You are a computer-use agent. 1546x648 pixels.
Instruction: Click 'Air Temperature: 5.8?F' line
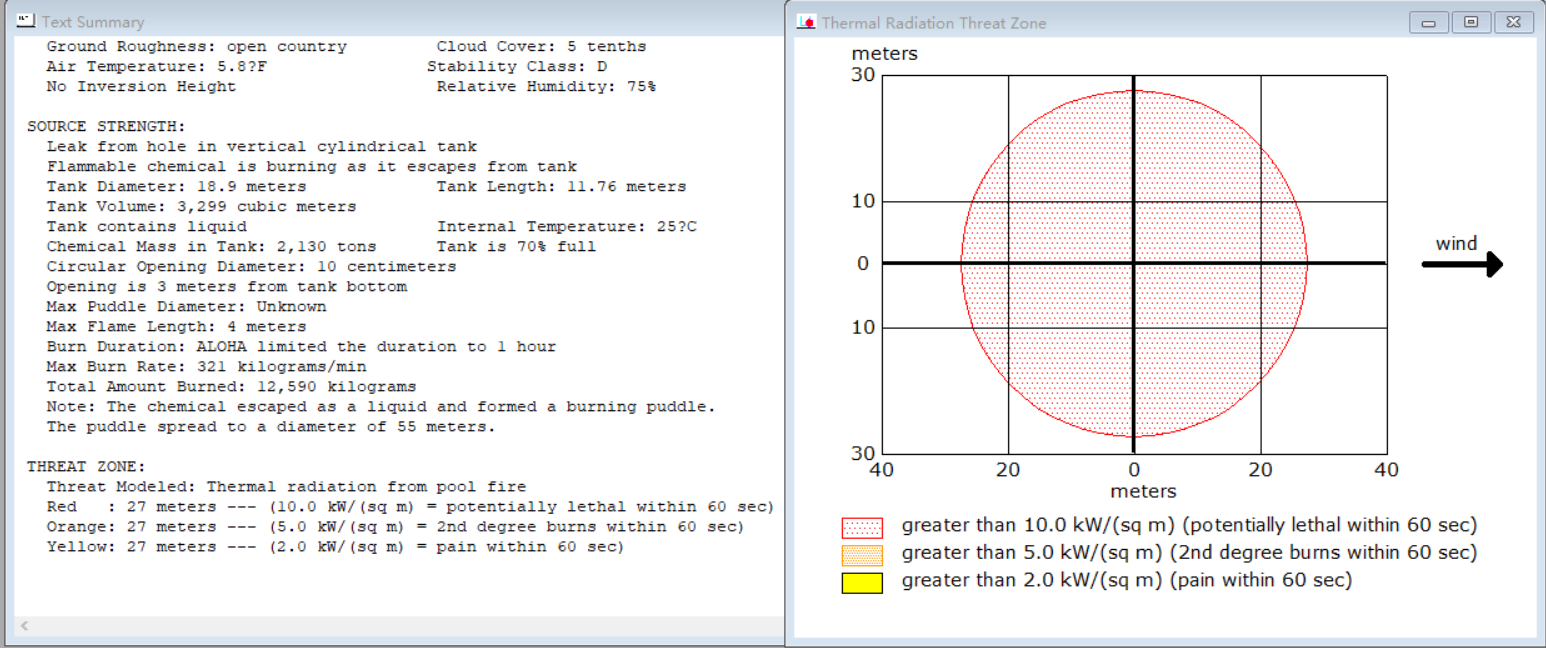pyautogui.click(x=156, y=67)
